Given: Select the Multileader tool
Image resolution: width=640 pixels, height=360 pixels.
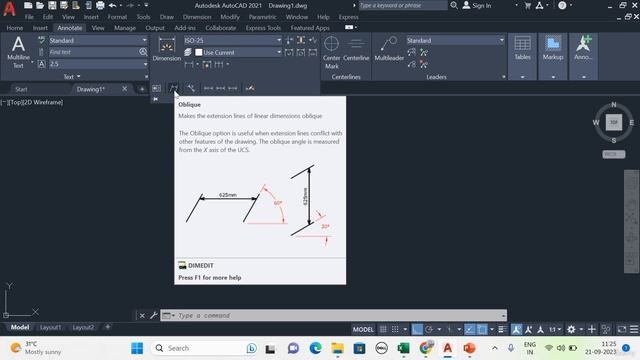Looking at the screenshot, I should [x=389, y=49].
